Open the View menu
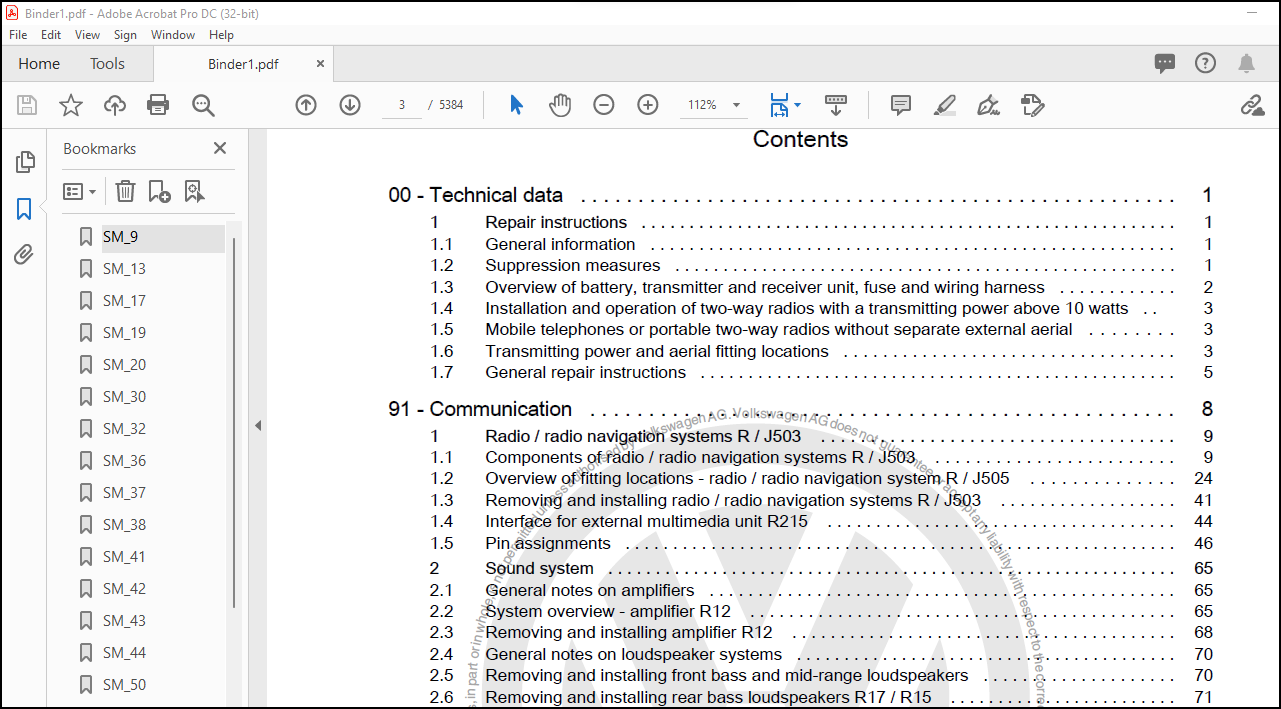The height and width of the screenshot is (709, 1281). click(88, 34)
